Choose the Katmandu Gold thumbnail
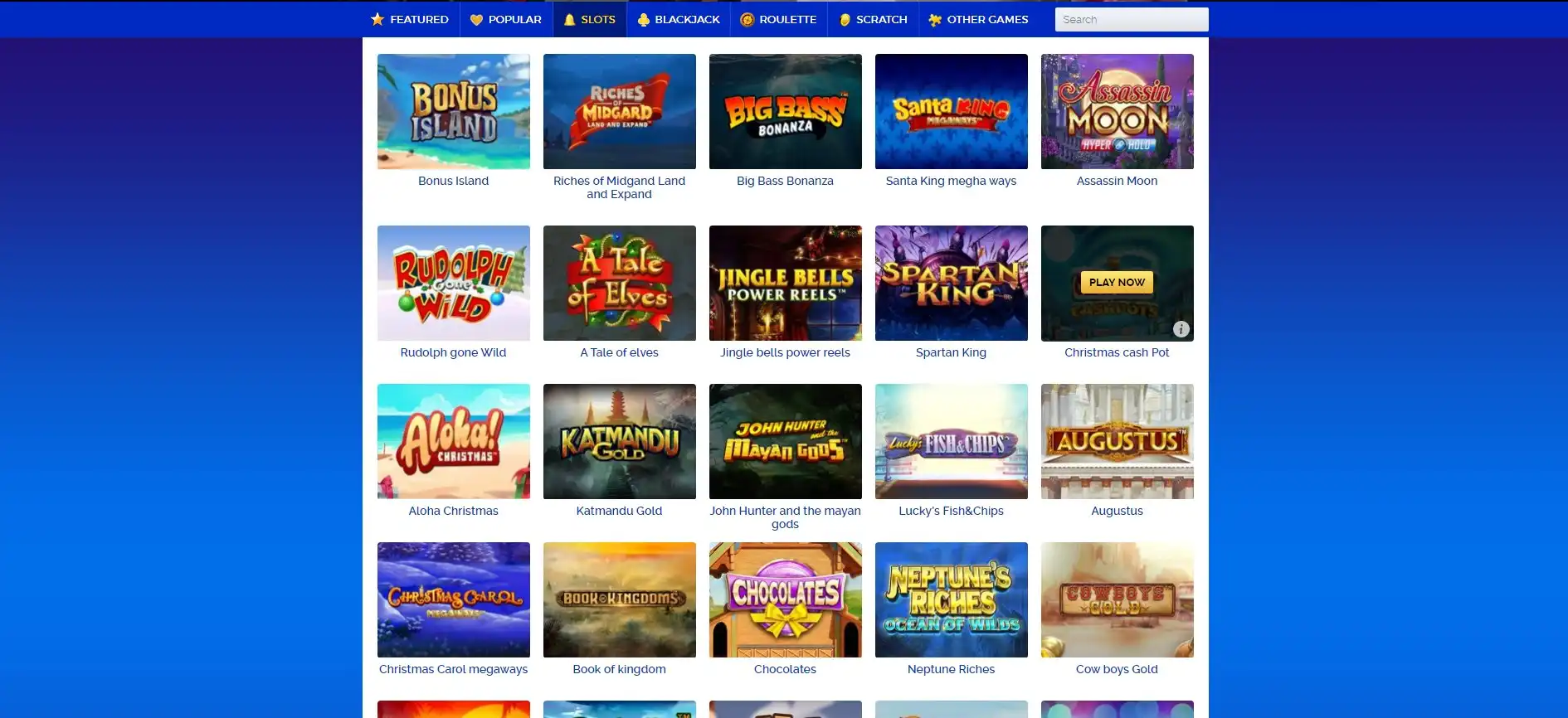This screenshot has height=718, width=1568. click(x=619, y=441)
